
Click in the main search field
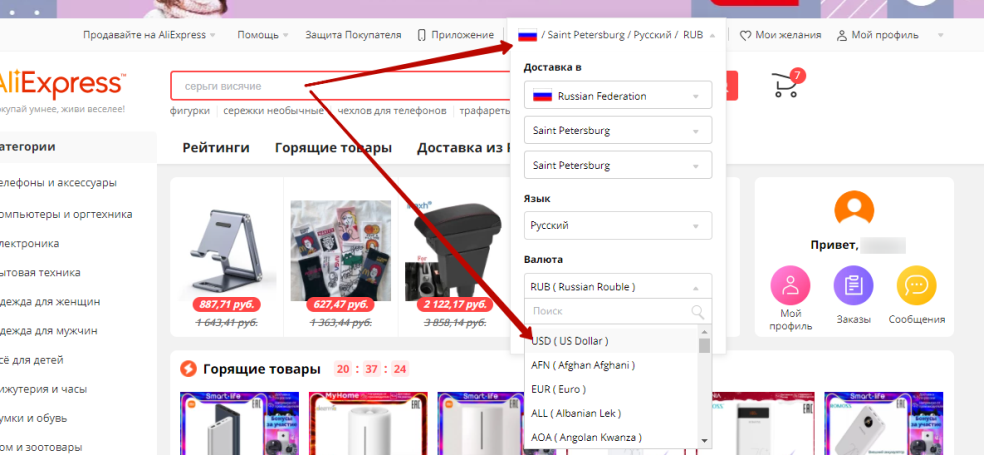click(x=342, y=86)
